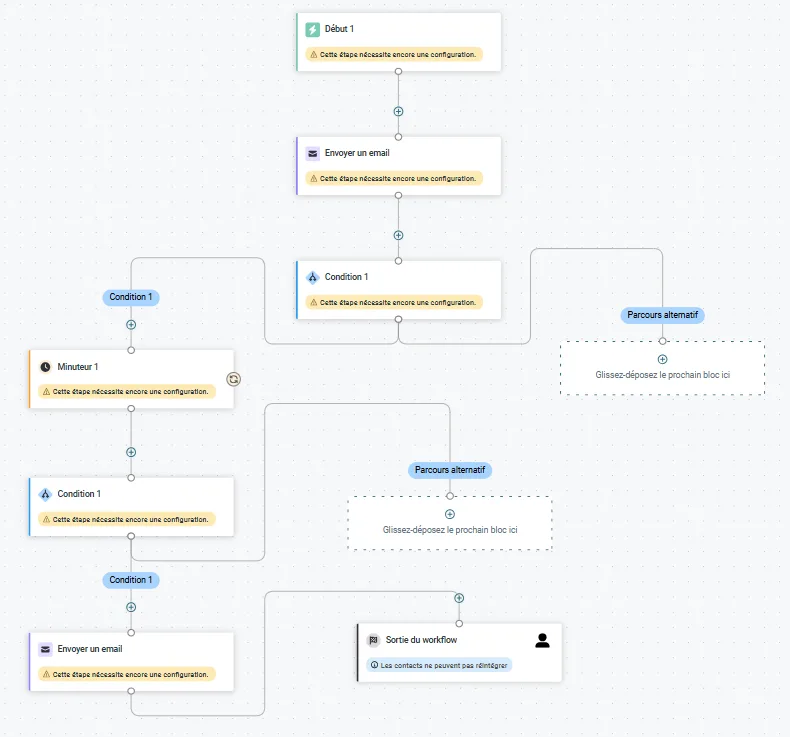Click the configuration warning on the top email block
The width and height of the screenshot is (790, 737).
coord(394,178)
